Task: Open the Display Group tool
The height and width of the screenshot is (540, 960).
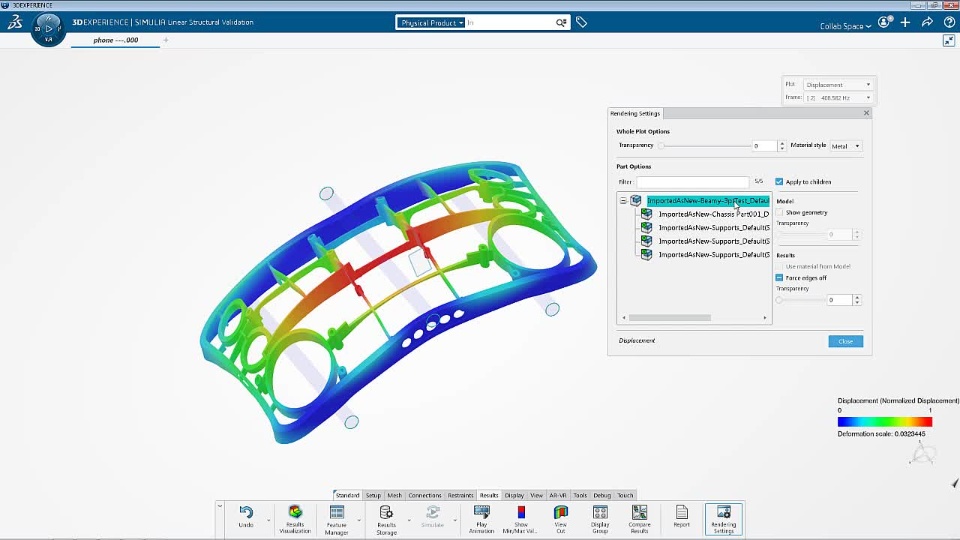Action: [x=600, y=512]
